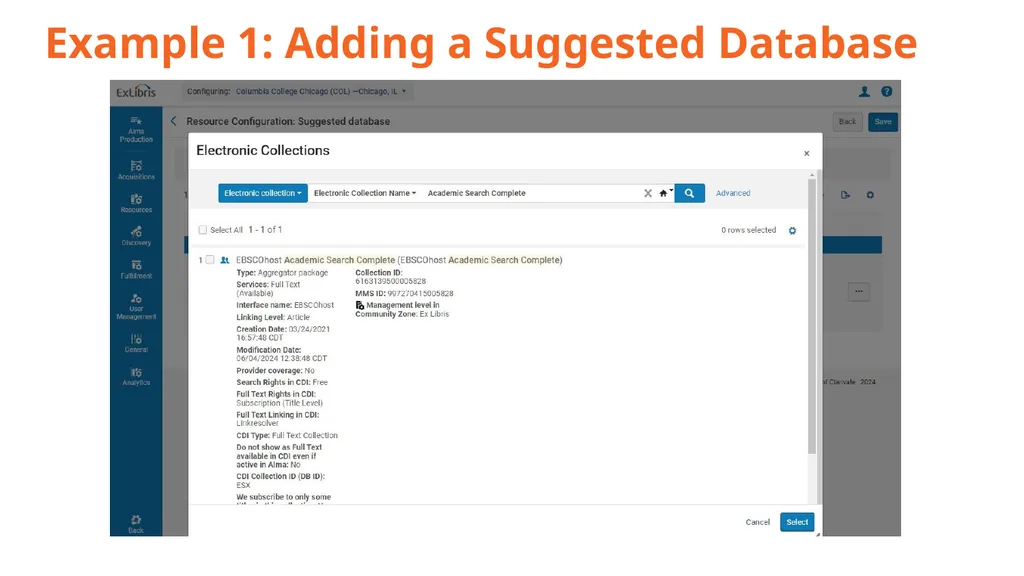
Task: Click 'Search Rights in CDI: Free' text
Action: tap(282, 382)
